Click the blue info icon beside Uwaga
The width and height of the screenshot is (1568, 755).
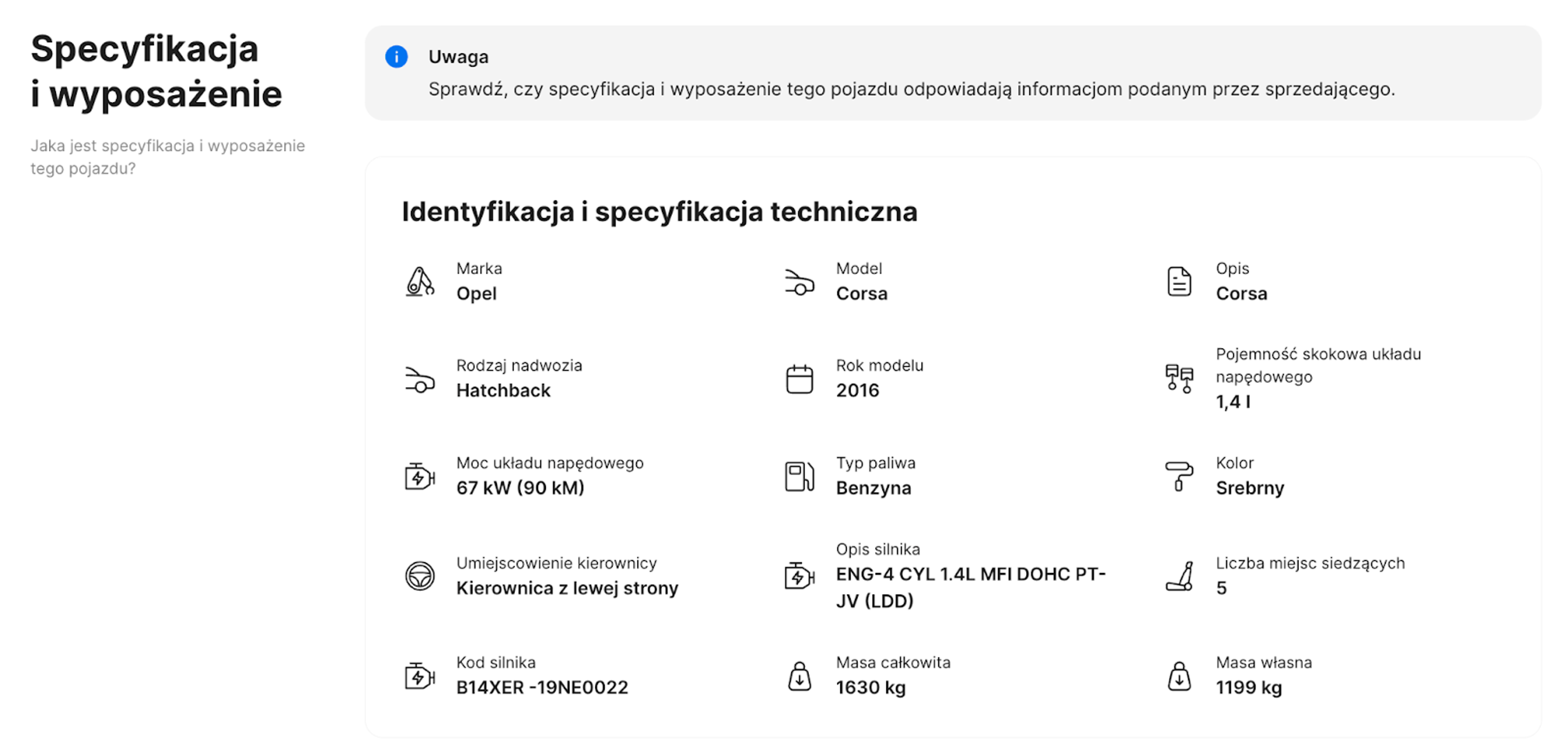396,57
